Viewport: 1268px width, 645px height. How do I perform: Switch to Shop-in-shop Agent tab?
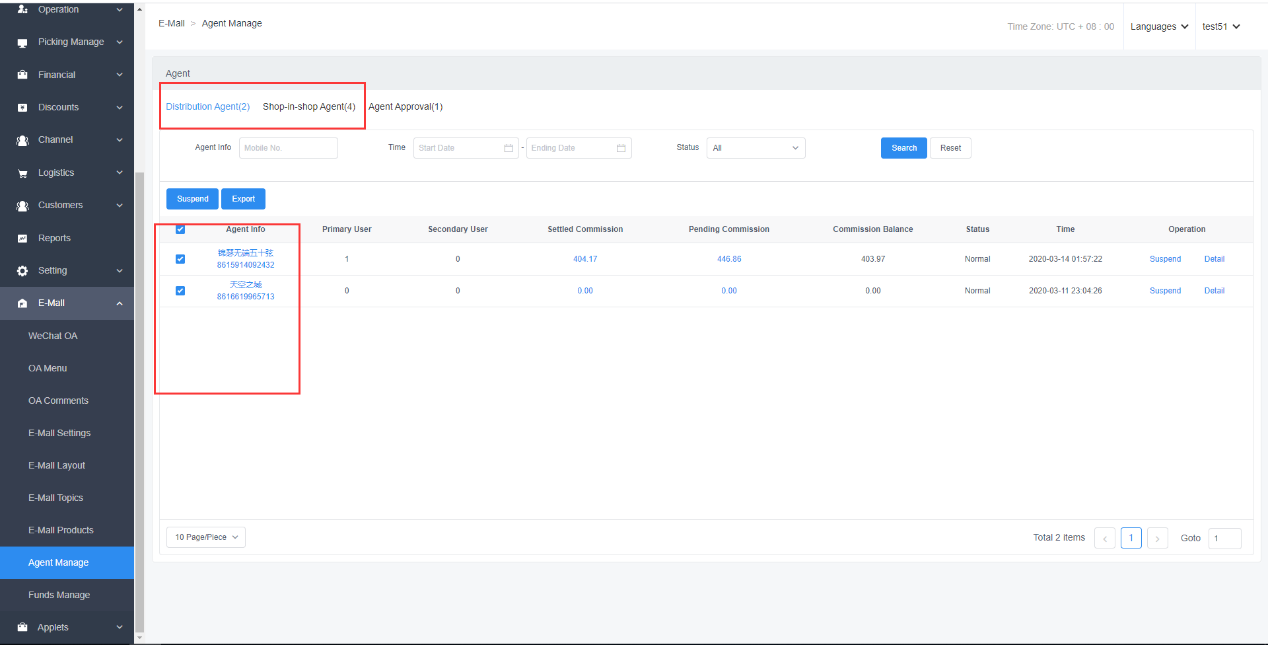point(309,107)
